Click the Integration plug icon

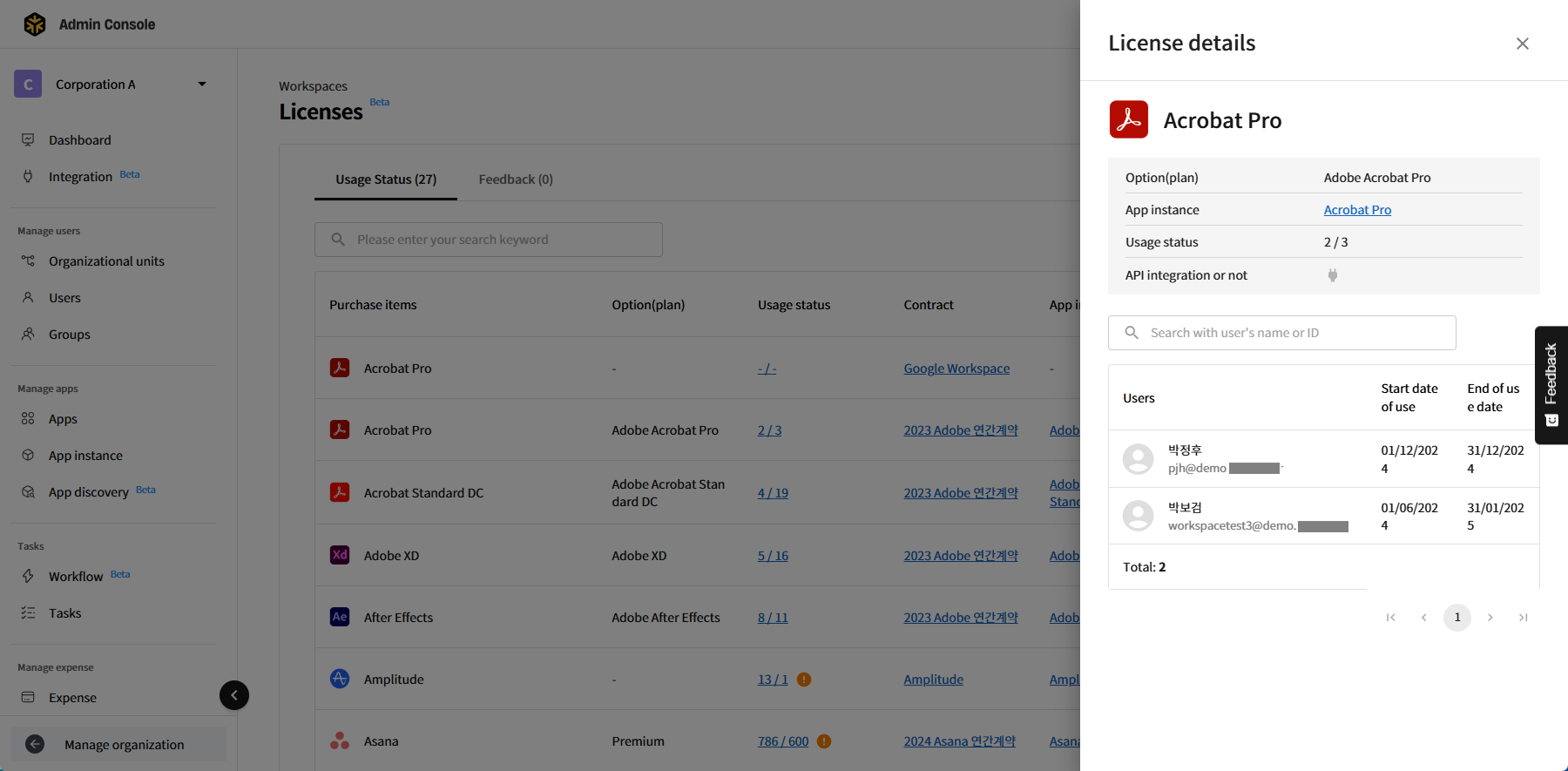[x=28, y=176]
